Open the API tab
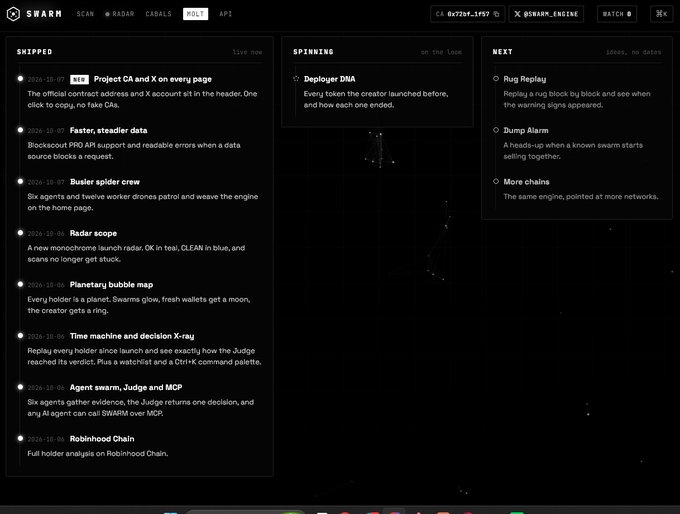The width and height of the screenshot is (680, 514). click(226, 14)
